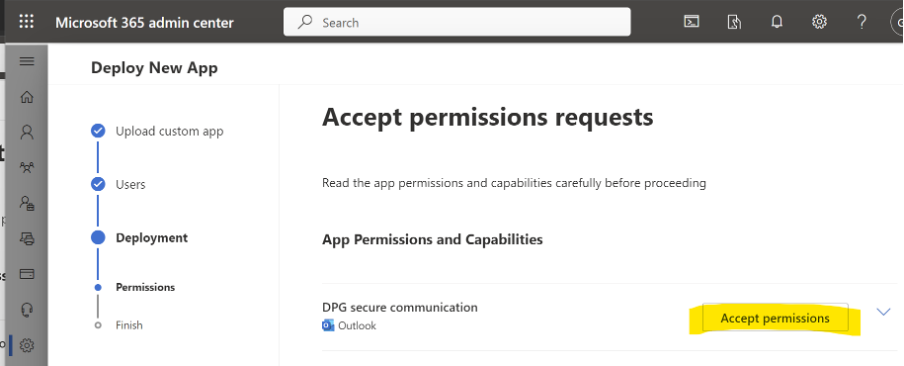Select the Permissions sub-step
Screen dimensions: 904x366
tap(145, 287)
